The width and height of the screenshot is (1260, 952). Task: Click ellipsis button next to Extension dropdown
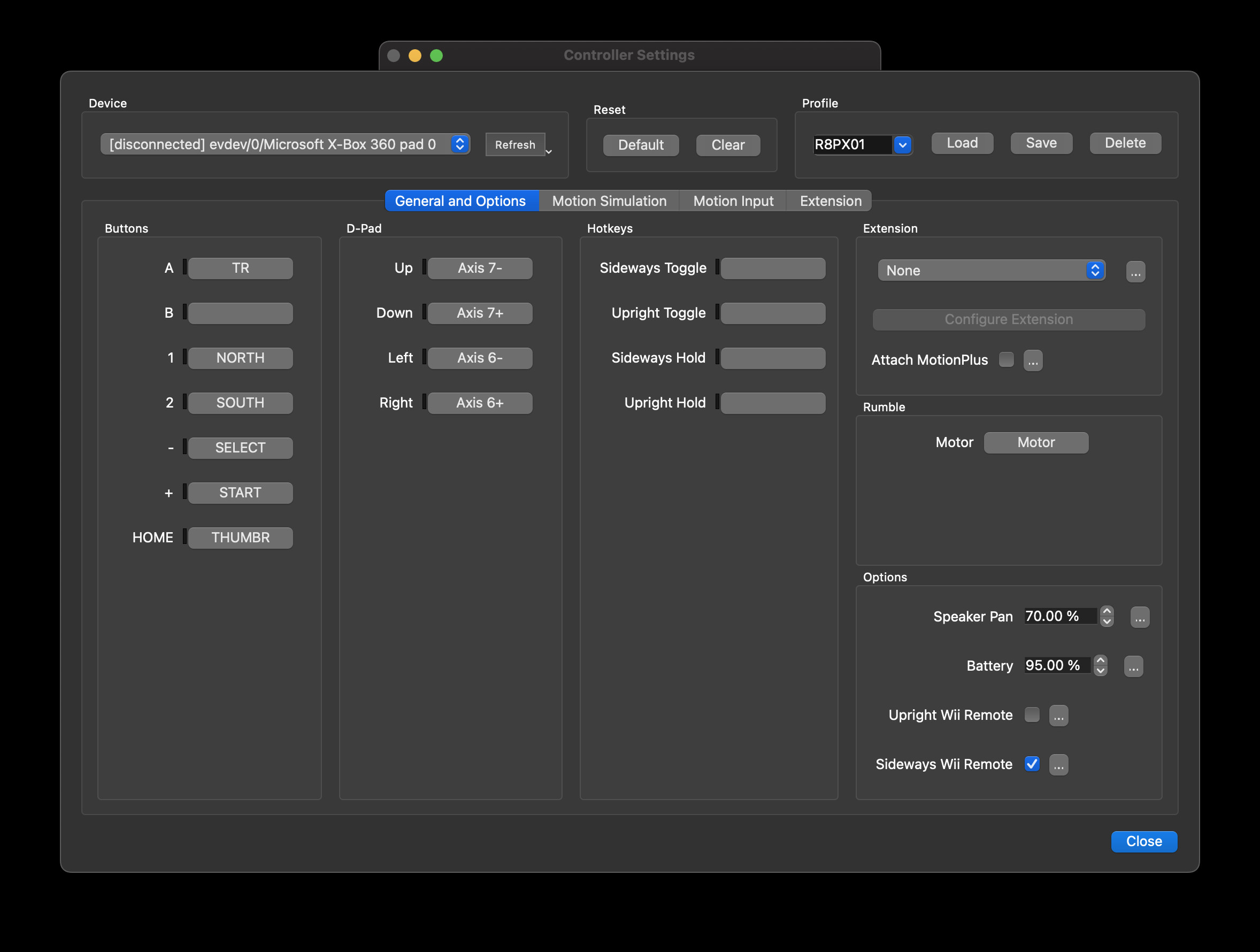click(1135, 272)
